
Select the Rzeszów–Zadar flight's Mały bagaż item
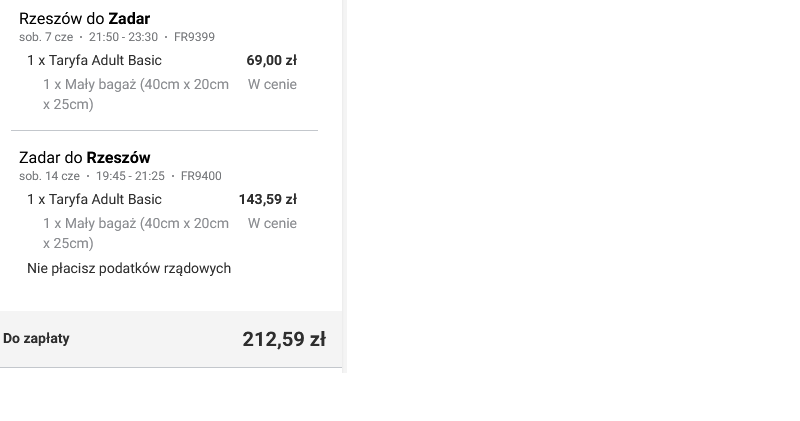pyautogui.click(x=135, y=94)
